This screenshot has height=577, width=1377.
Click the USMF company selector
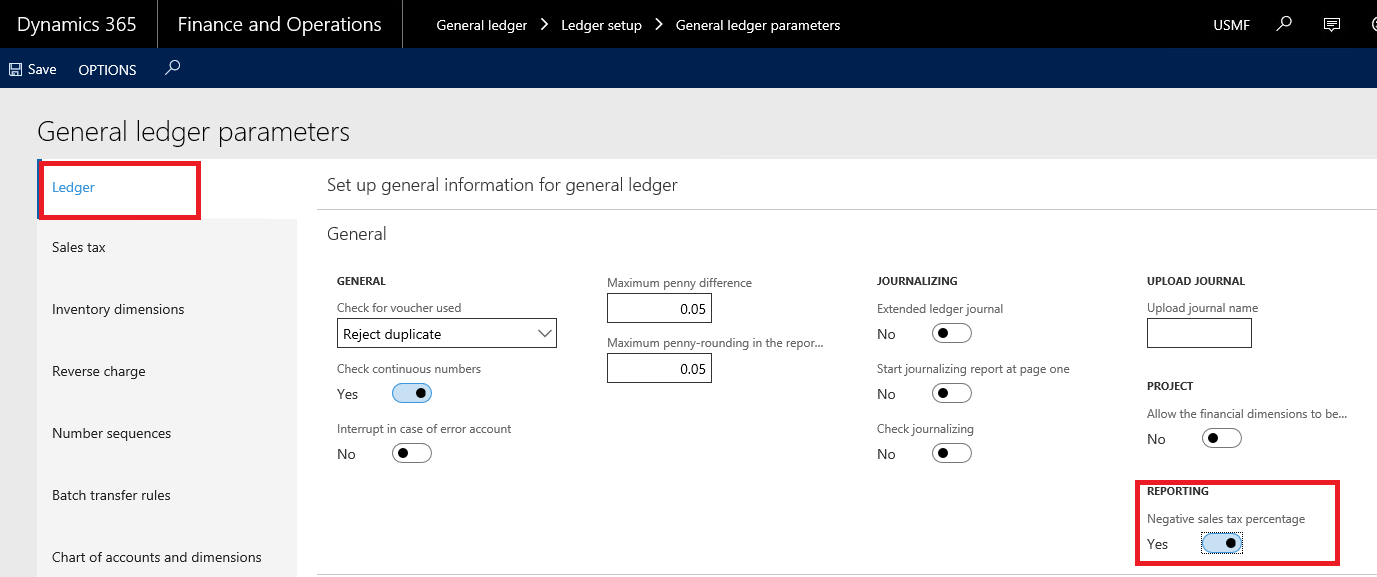point(1231,25)
